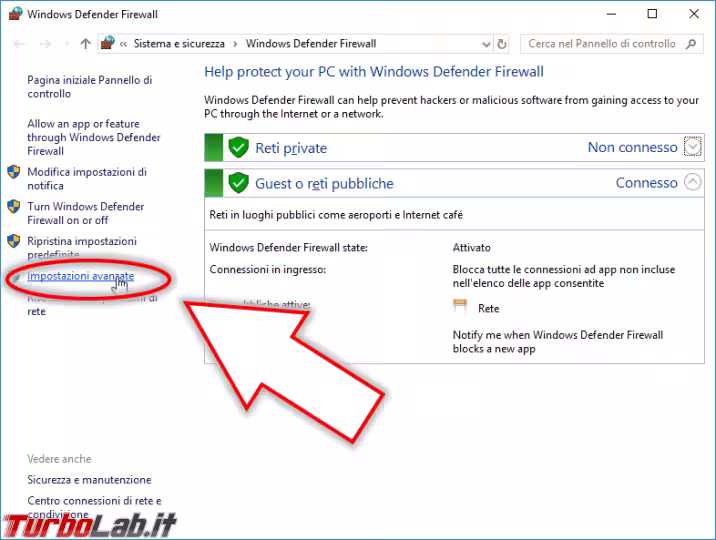Viewport: 716px width, 540px height.
Task: Select Windows Defender Firewall breadcrumb item
Action: click(311, 44)
